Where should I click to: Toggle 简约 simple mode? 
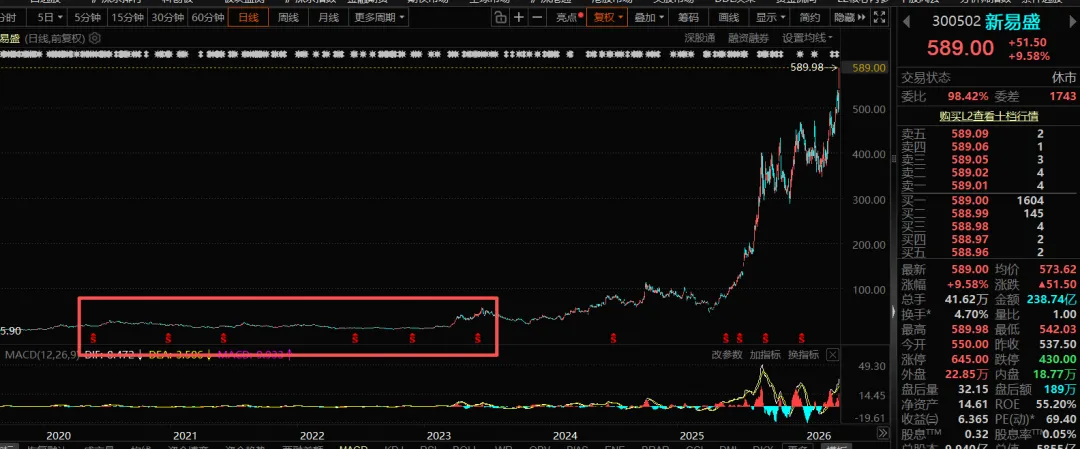810,17
